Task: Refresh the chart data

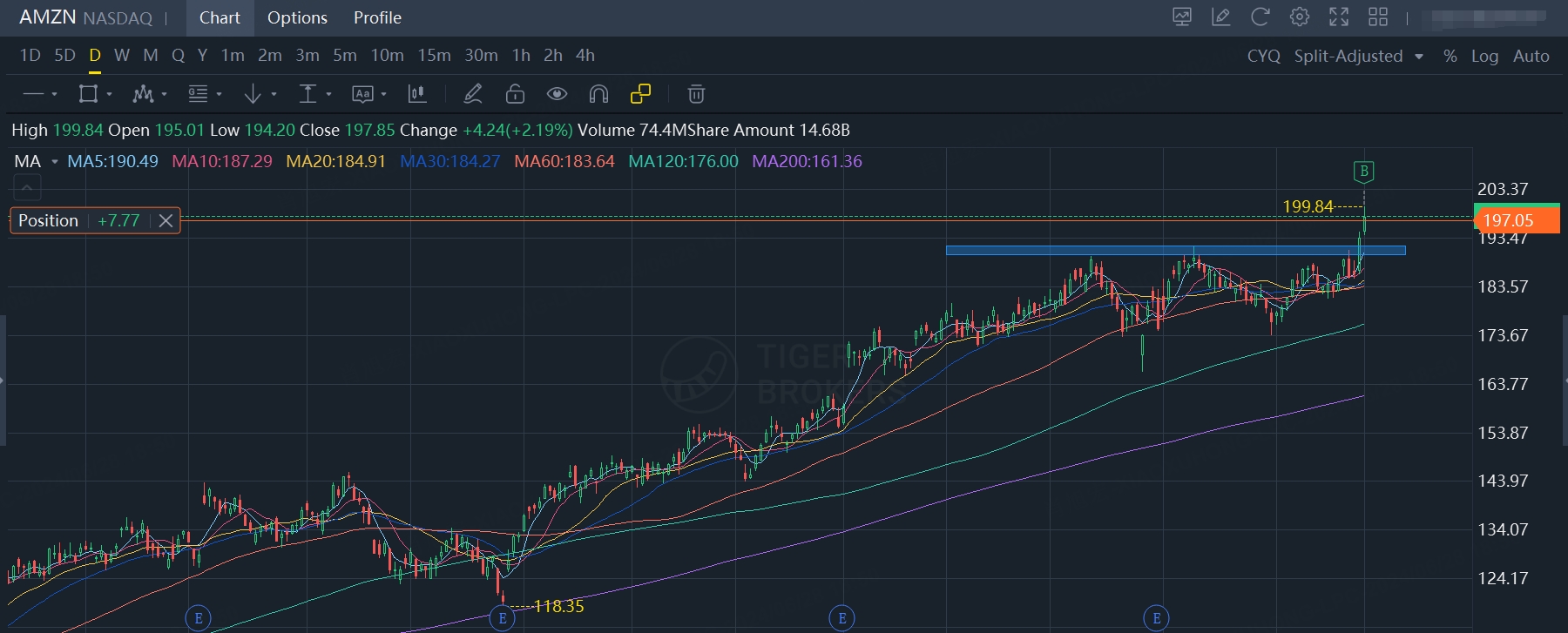Action: point(1260,17)
